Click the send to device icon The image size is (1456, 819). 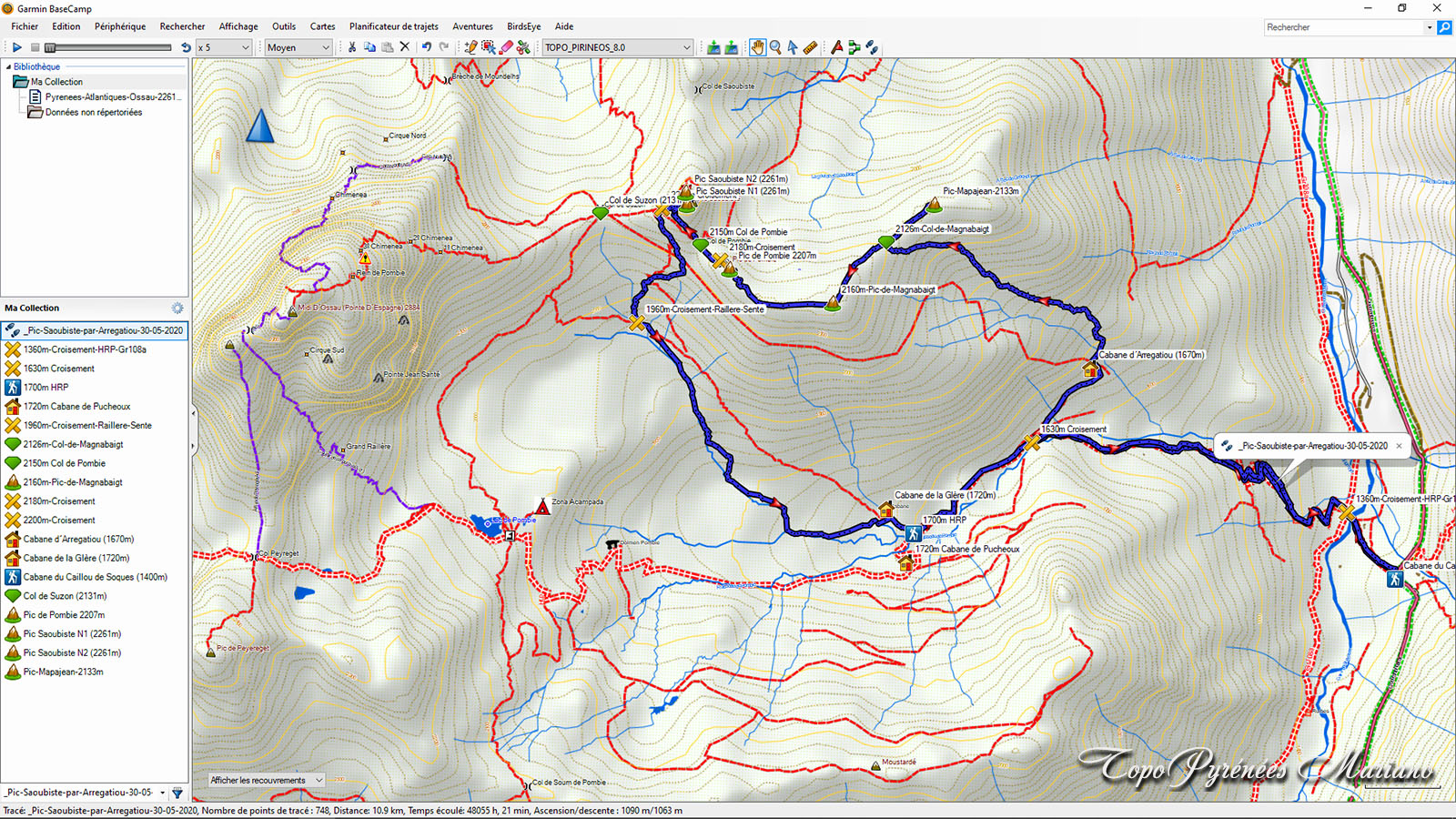713,47
